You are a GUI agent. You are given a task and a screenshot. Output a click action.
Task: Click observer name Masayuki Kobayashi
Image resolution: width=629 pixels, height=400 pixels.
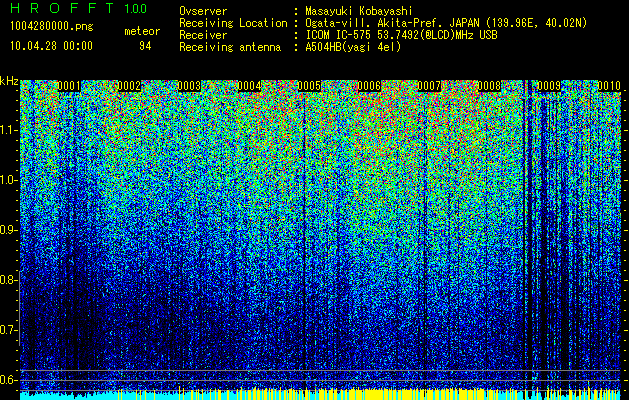tap(359, 11)
